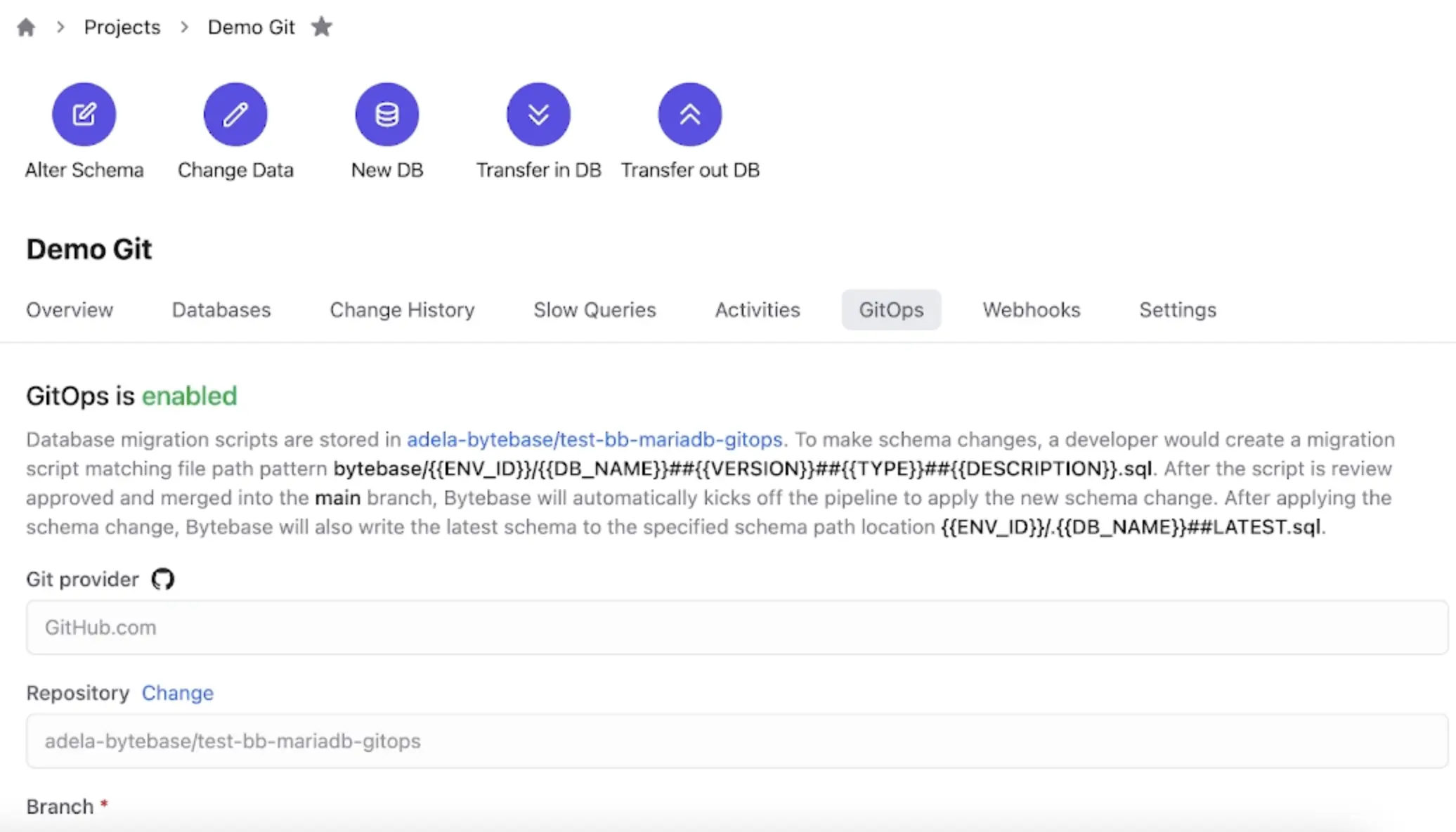Open the Databases tab
Viewport: 1456px width, 832px height.
pyautogui.click(x=221, y=310)
